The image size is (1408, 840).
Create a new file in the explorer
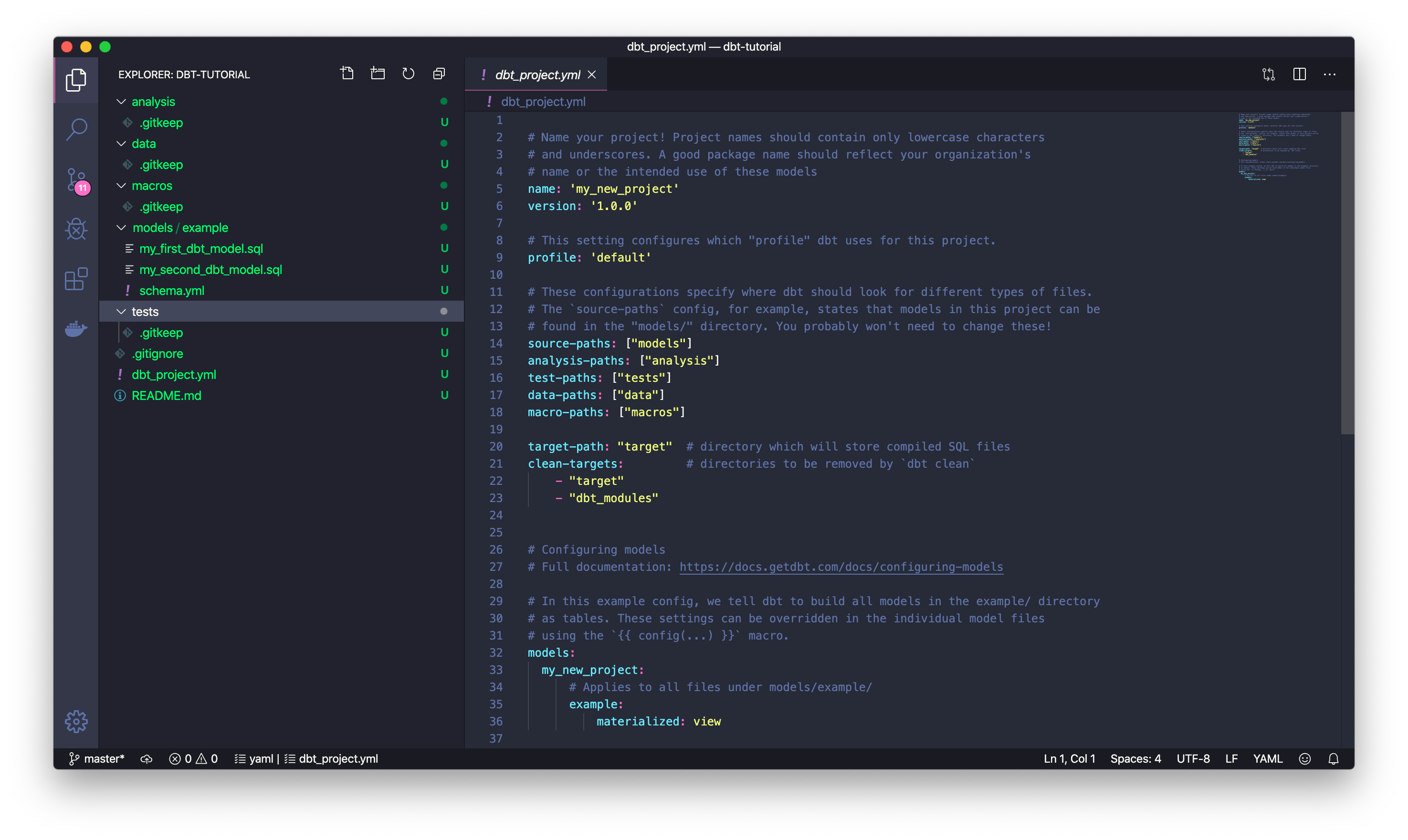347,73
